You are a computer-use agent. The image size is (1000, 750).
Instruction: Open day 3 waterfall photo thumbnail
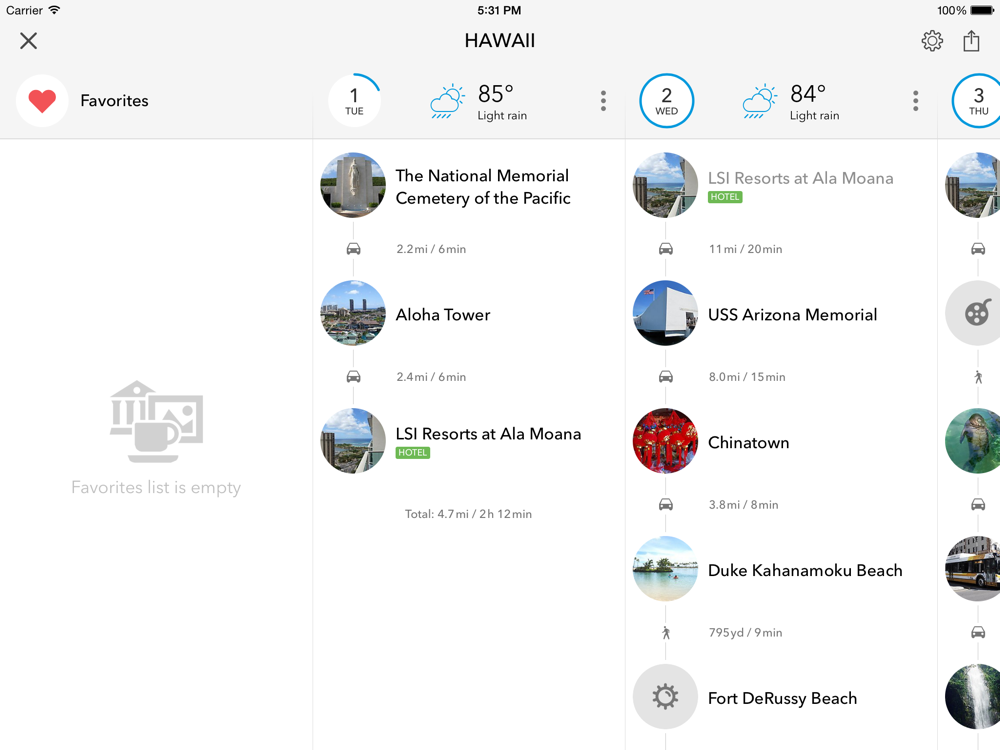tap(973, 696)
